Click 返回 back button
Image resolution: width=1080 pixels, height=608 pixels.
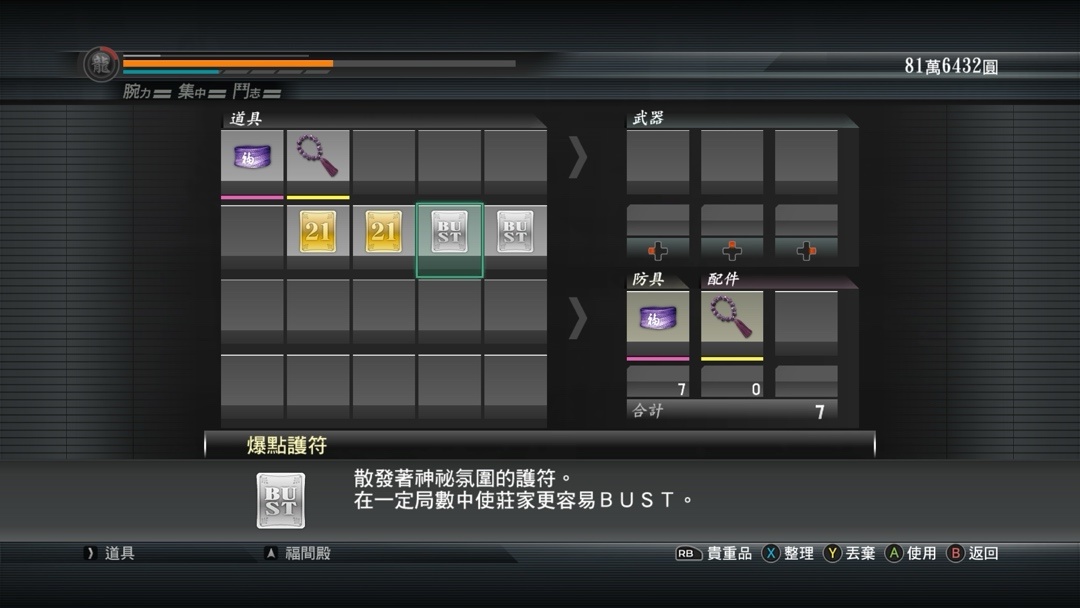tap(973, 553)
